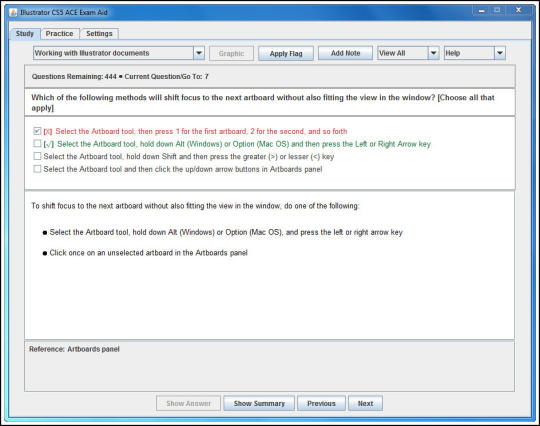Minimize the Illustrator CS5 ACE Exam Aid window
The height and width of the screenshot is (426, 540).
[x=481, y=11]
